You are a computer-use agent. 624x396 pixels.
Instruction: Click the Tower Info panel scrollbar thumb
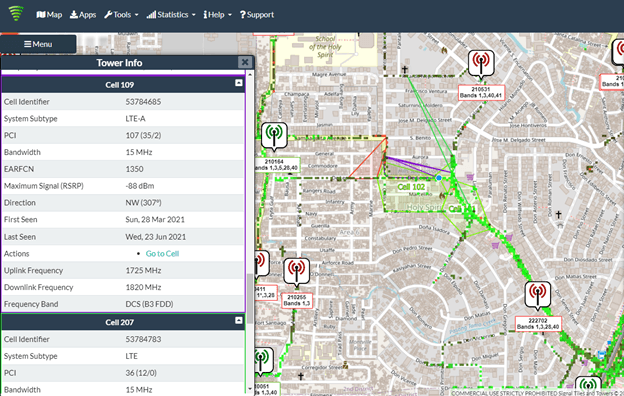(250, 298)
